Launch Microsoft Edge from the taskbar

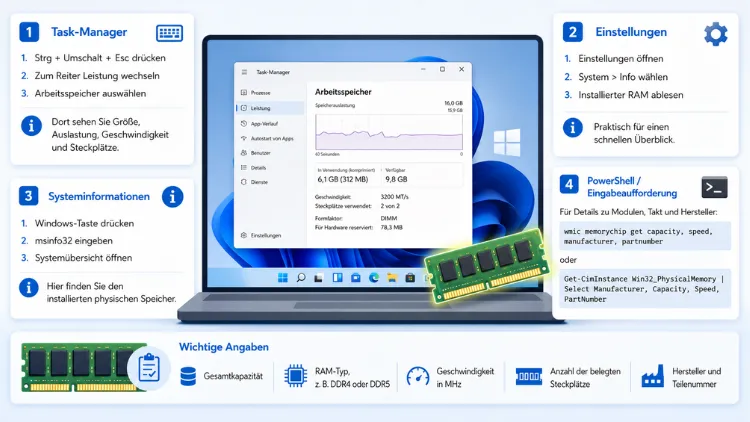coord(374,278)
